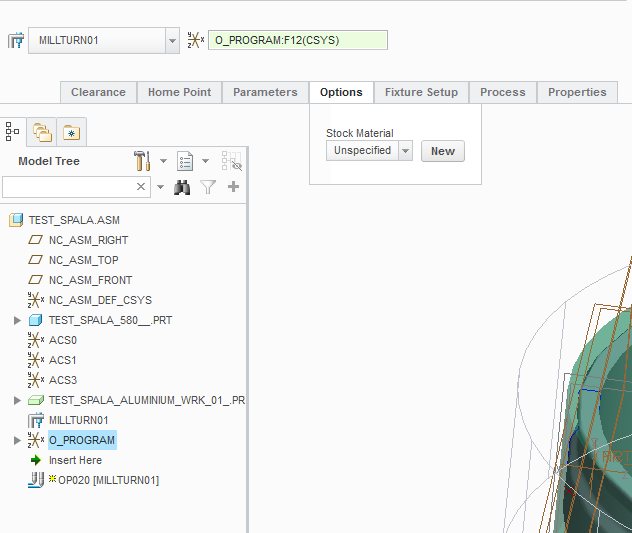Switch to the Clearance tab
Viewport: 632px width, 533px height.
(x=98, y=92)
